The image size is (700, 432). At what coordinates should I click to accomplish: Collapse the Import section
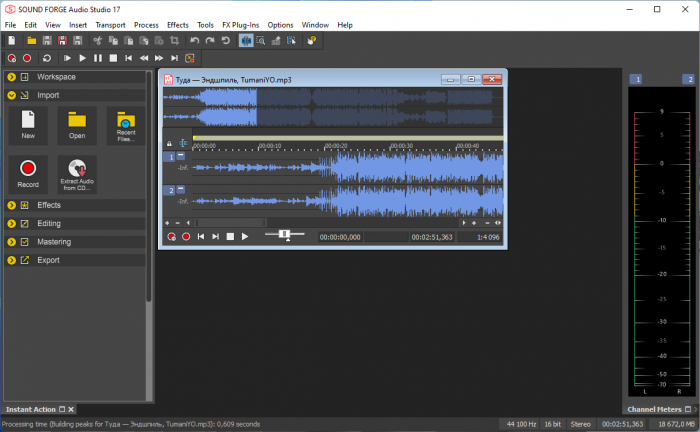12,96
